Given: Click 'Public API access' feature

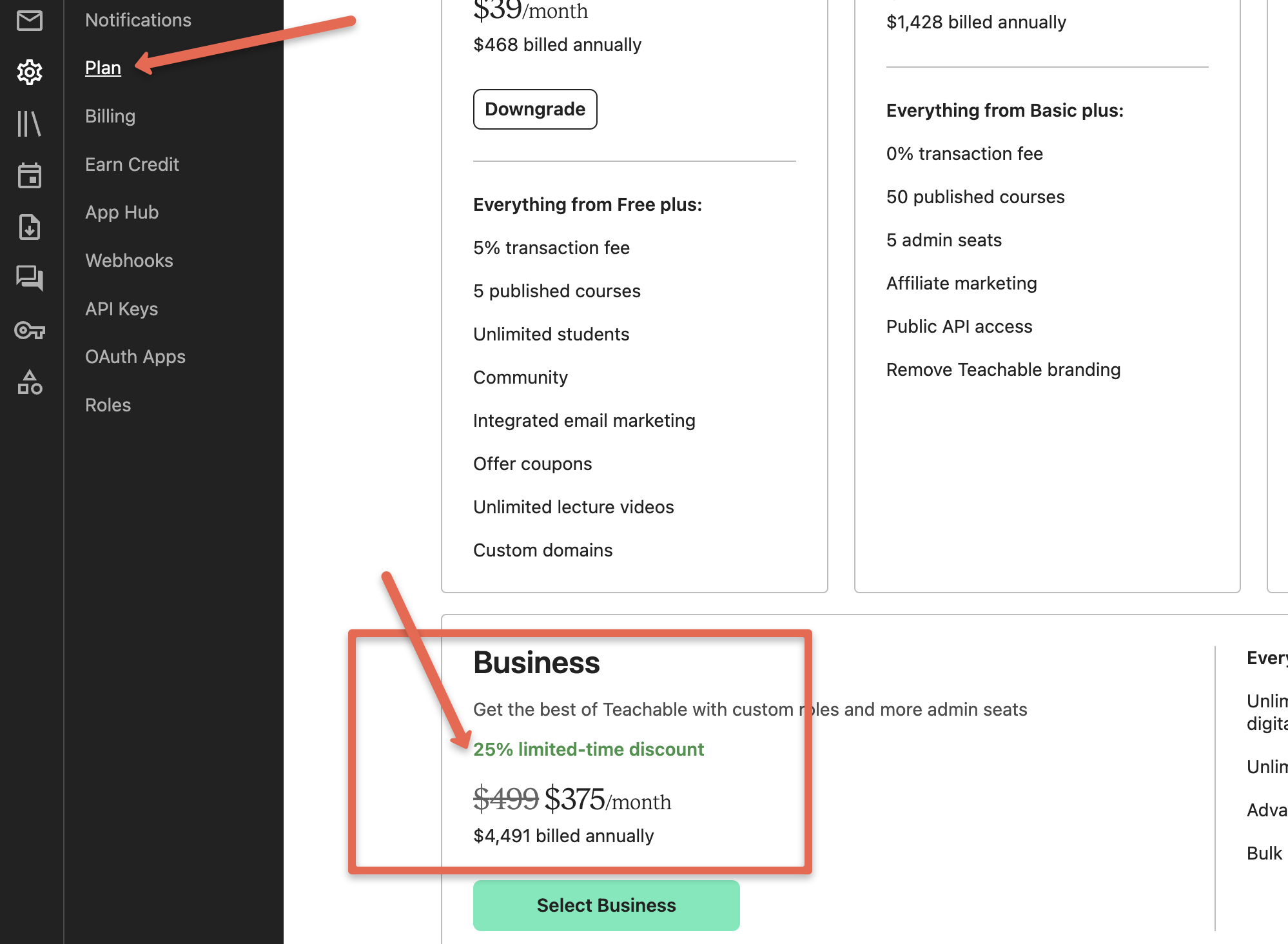Looking at the screenshot, I should [959, 326].
